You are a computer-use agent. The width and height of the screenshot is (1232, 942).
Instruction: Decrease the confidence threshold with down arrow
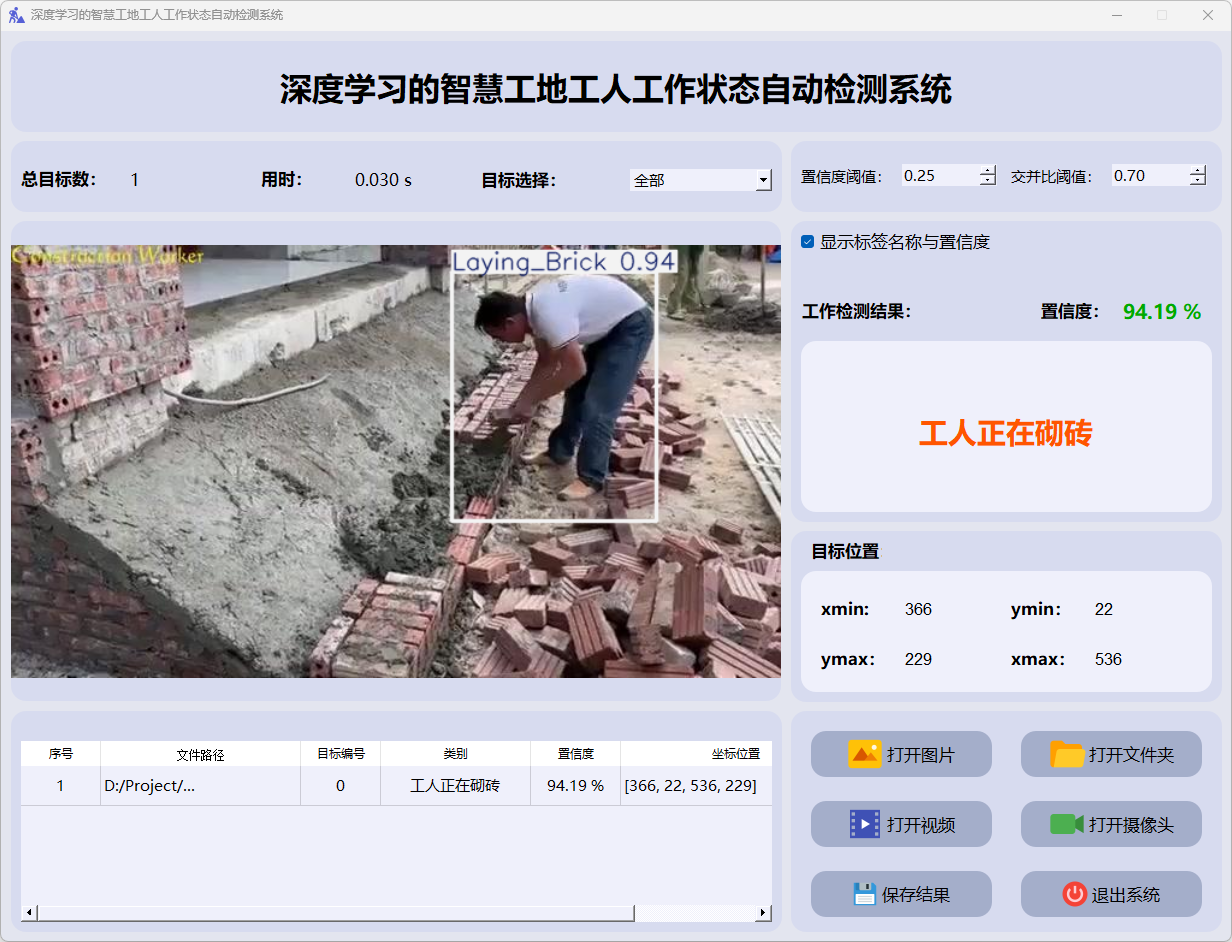coord(988,181)
